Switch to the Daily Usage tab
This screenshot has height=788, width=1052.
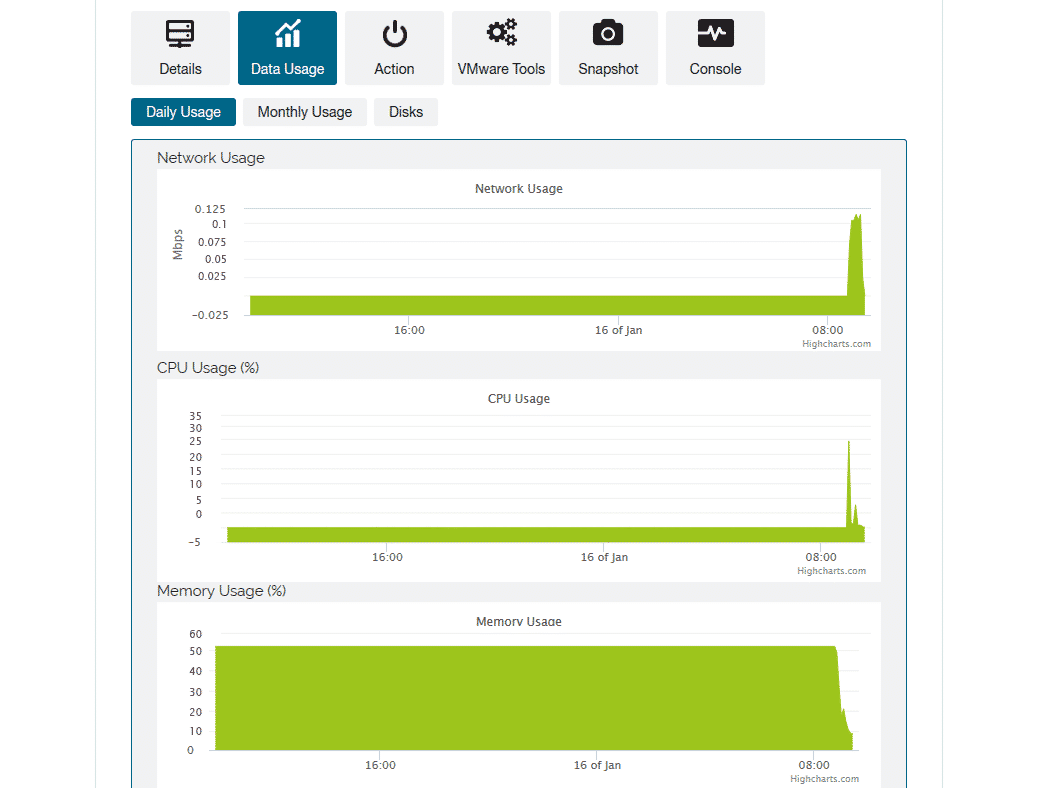coord(183,112)
